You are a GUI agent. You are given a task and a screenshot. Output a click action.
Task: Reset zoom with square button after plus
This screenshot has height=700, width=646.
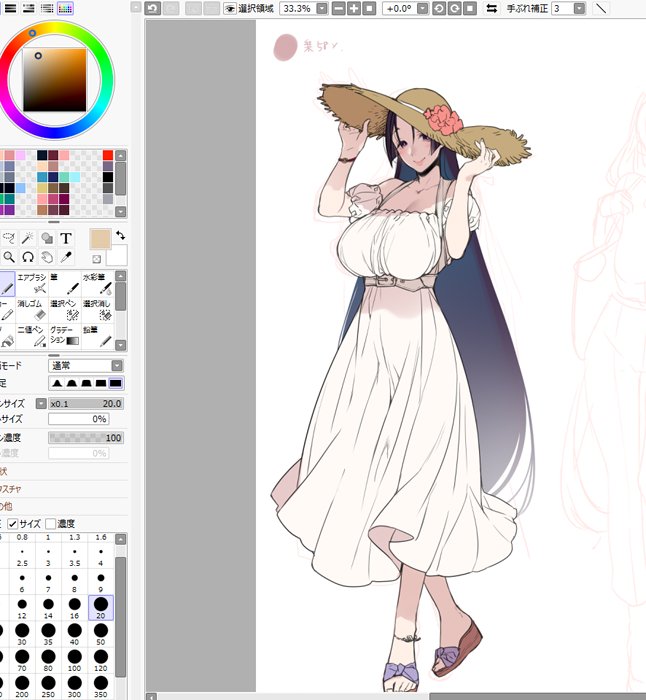pyautogui.click(x=369, y=8)
